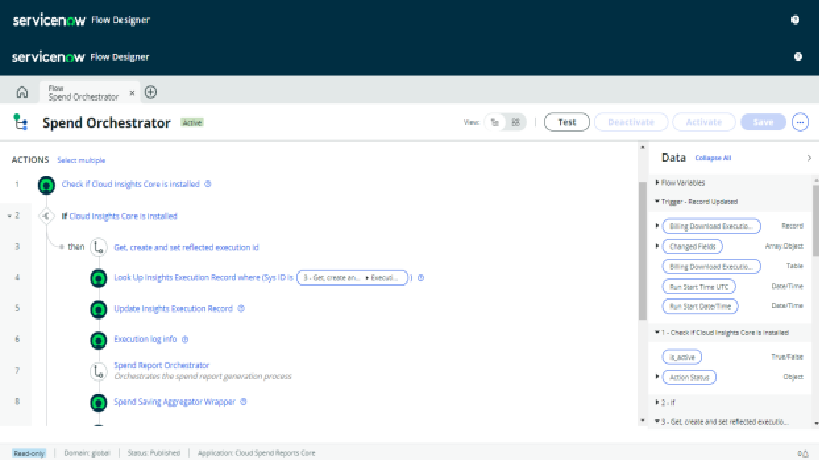The image size is (819, 460).
Task: Click step 1 action icon
Action: [x=46, y=185]
